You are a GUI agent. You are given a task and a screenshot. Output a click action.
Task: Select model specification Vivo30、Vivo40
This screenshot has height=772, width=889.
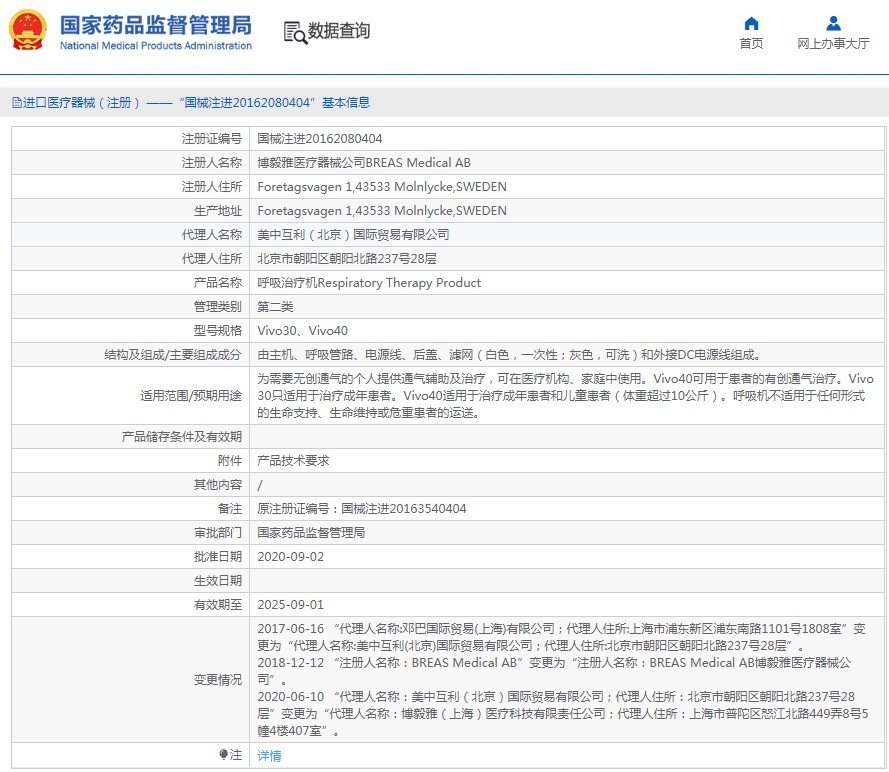[x=303, y=331]
